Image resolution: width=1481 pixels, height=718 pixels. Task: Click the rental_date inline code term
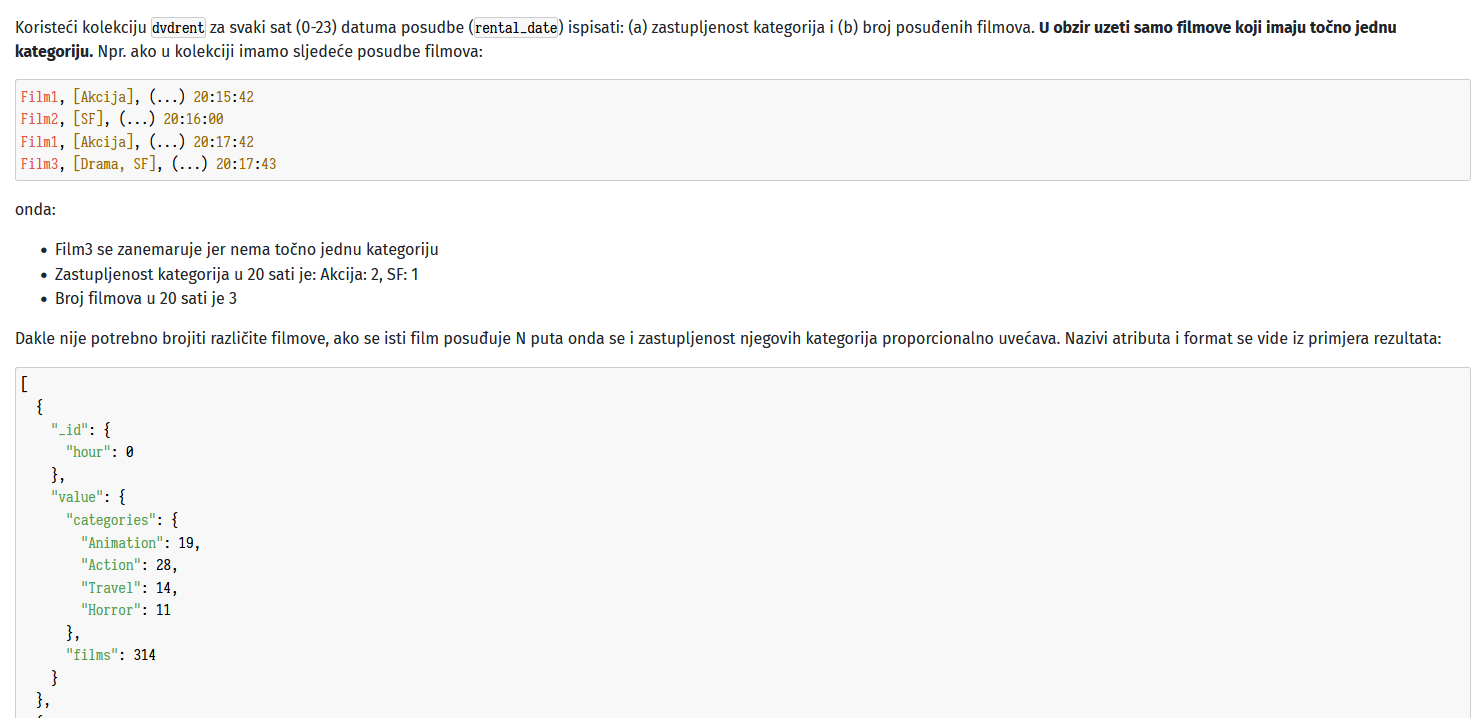[x=516, y=28]
